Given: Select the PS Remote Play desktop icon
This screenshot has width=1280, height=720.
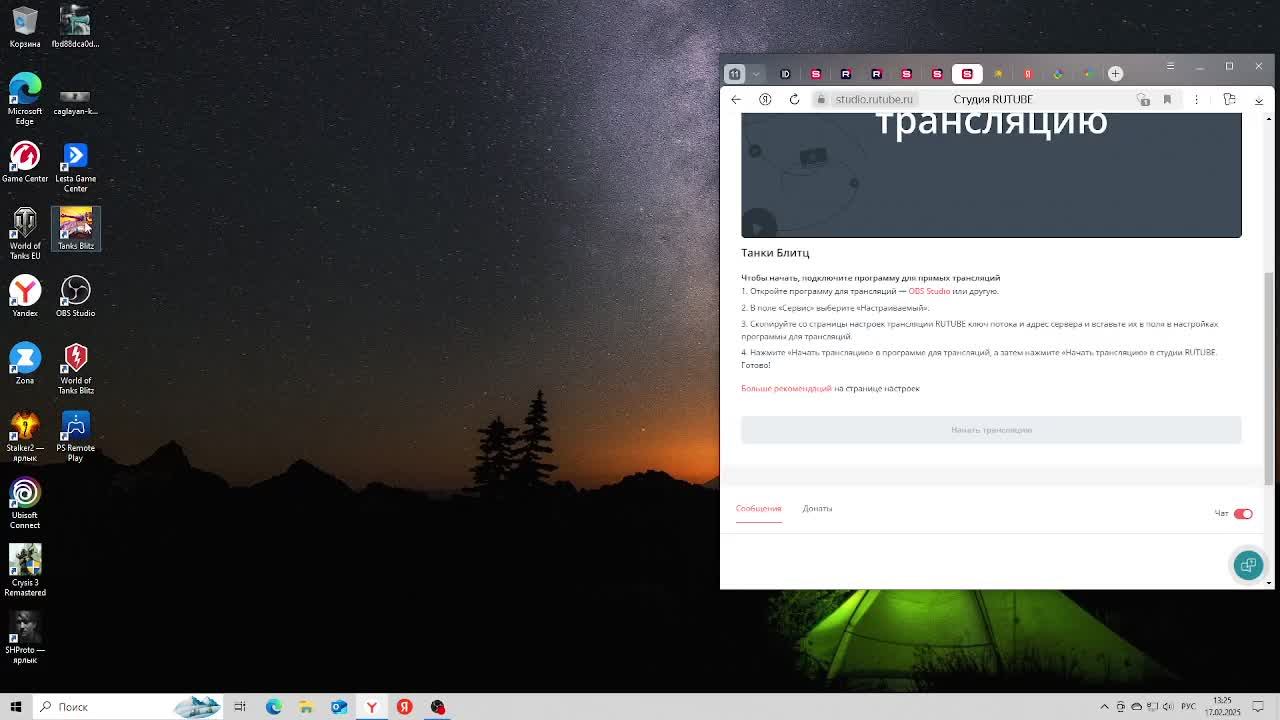Looking at the screenshot, I should pos(75,435).
